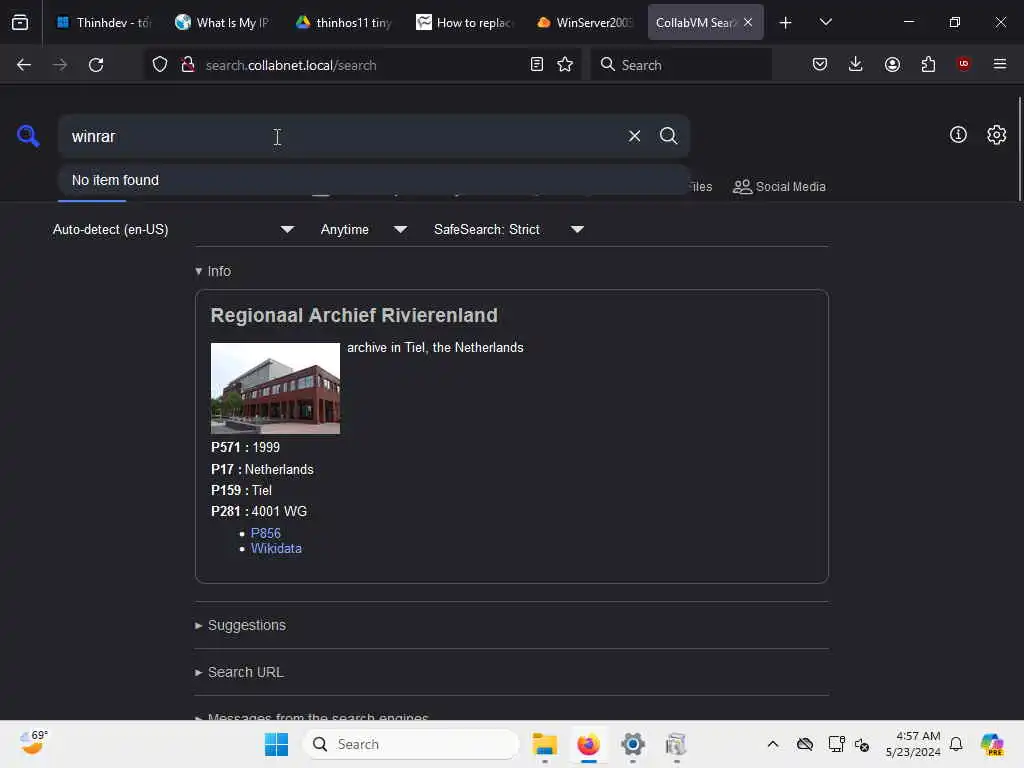
Task: Click the archive building thumbnail image
Action: tap(275, 389)
